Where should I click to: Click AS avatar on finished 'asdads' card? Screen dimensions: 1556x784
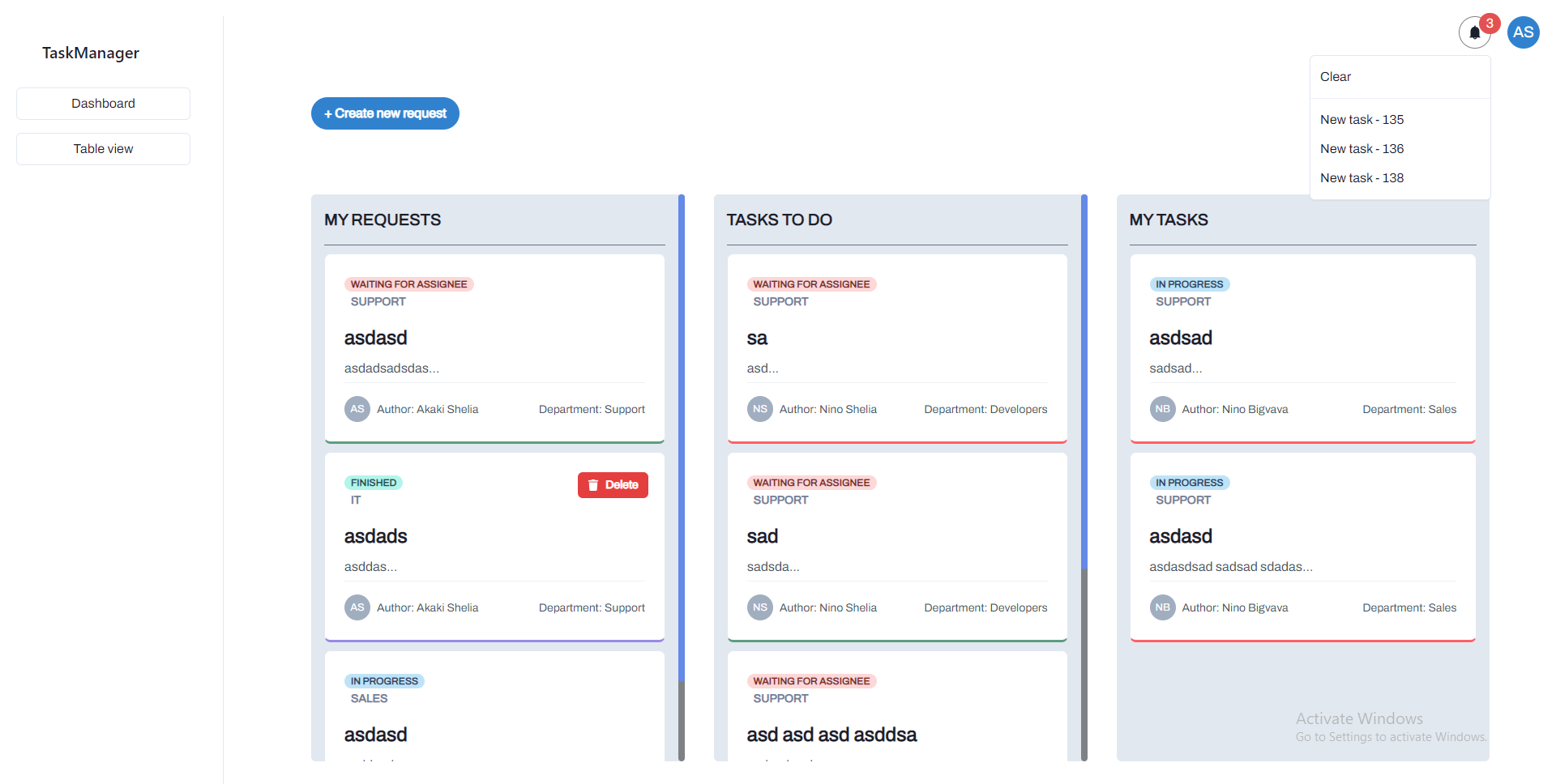click(x=357, y=607)
